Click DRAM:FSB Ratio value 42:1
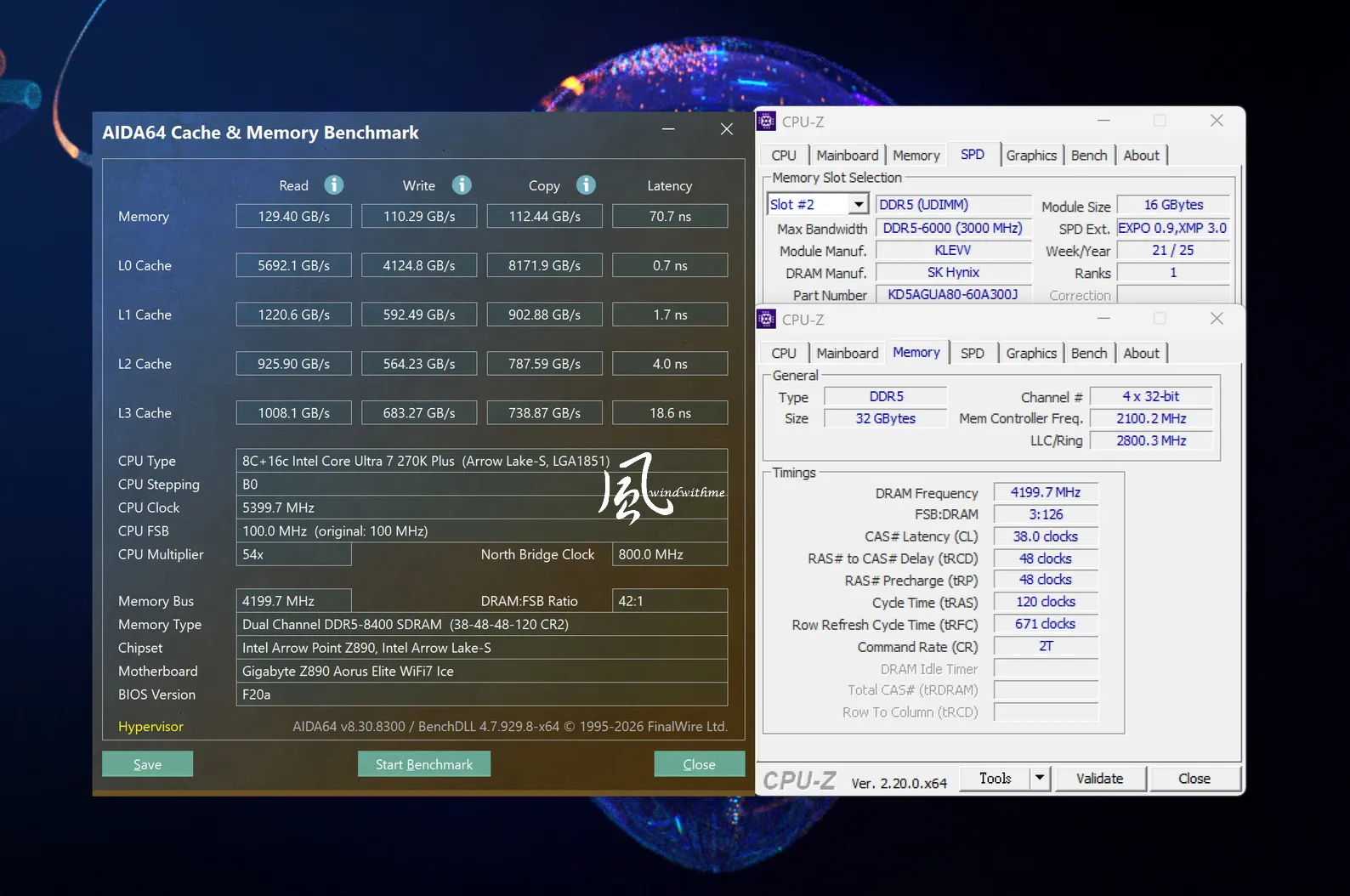Viewport: 1350px width, 896px height. coord(670,601)
